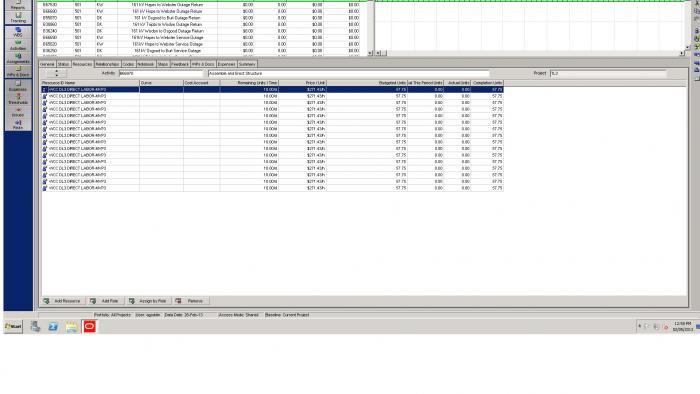Click the Add Resource button

(x=62, y=301)
